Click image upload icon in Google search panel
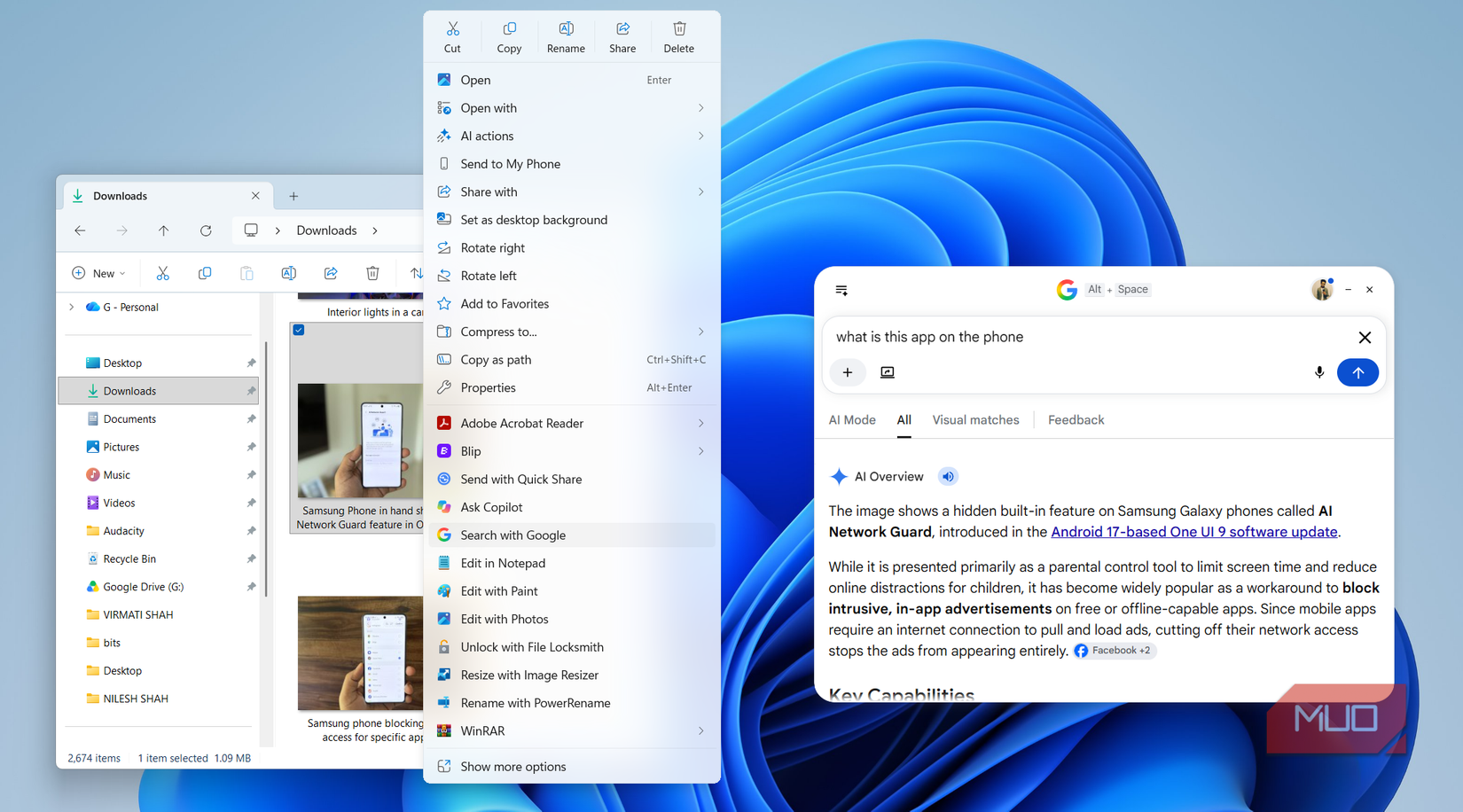 point(888,372)
